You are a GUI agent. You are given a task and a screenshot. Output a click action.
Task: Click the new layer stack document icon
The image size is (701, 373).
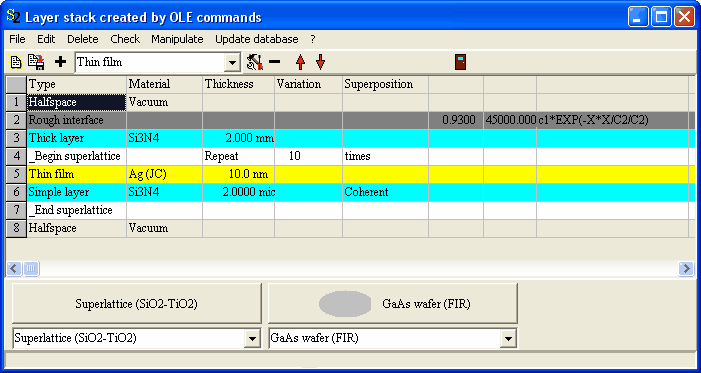(x=16, y=62)
